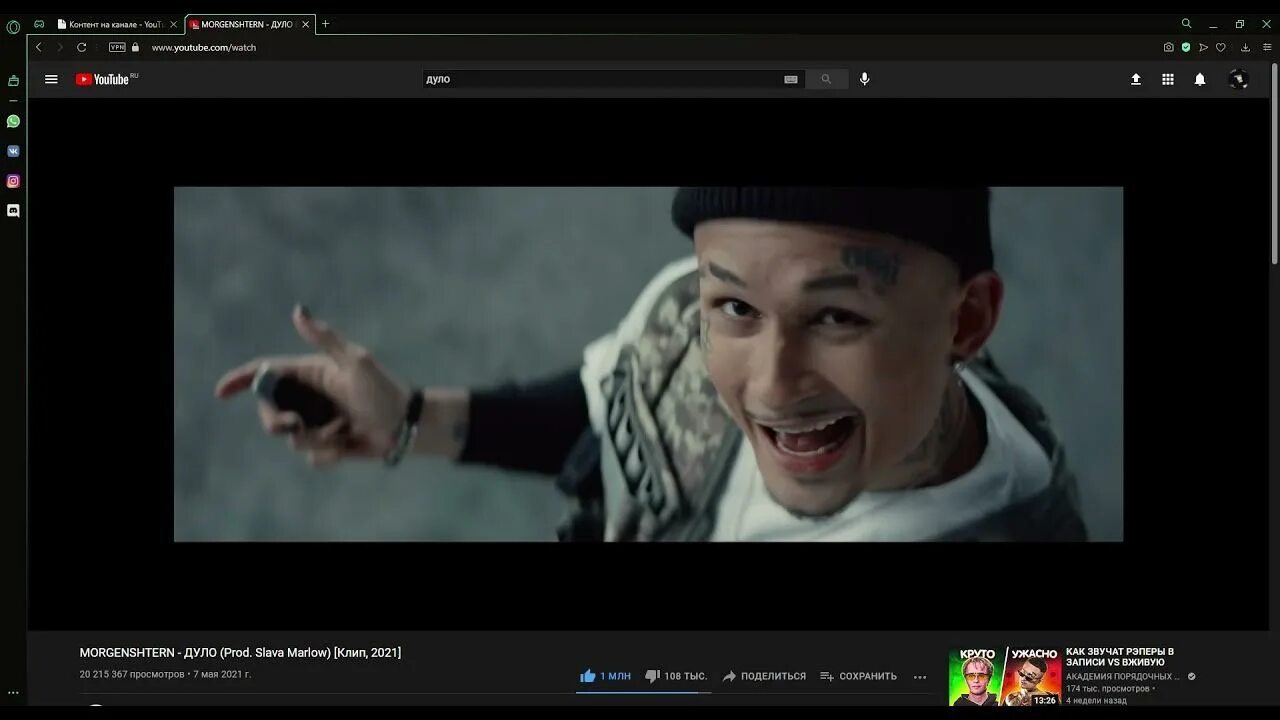
Task: Open 'КАК ЗВУЧАТ РЭПЕРЫ В ЗАПИСИ VS ВЖИВУЮ' title
Action: tap(1120, 657)
